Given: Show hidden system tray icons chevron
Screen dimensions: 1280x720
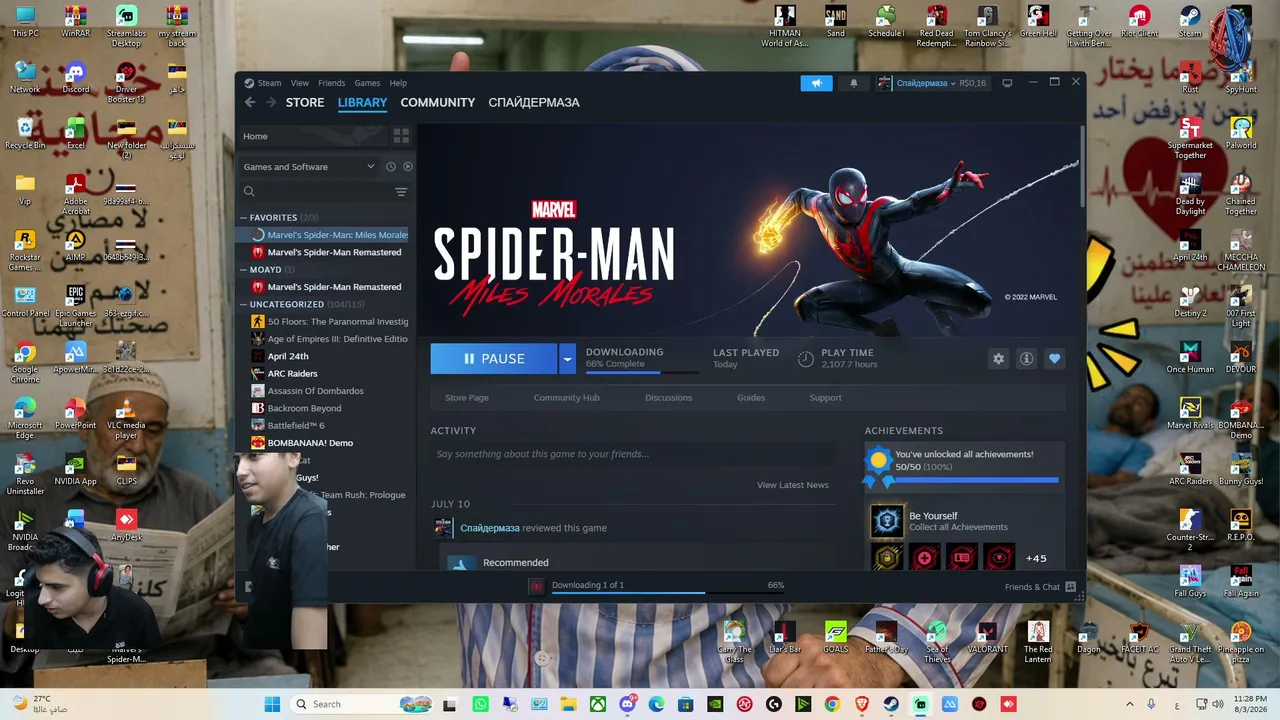Looking at the screenshot, I should tap(1130, 704).
